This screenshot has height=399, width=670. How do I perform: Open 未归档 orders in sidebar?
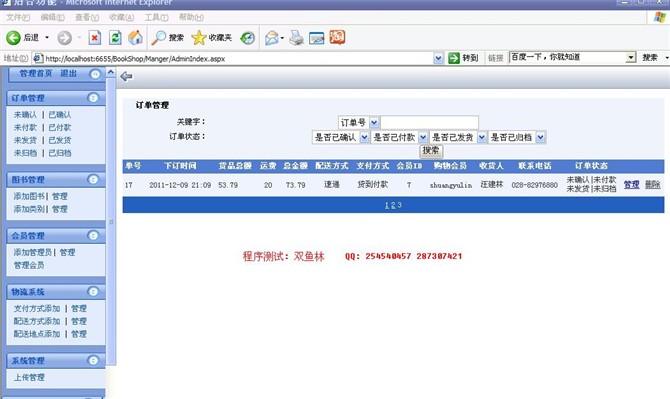click(x=25, y=153)
